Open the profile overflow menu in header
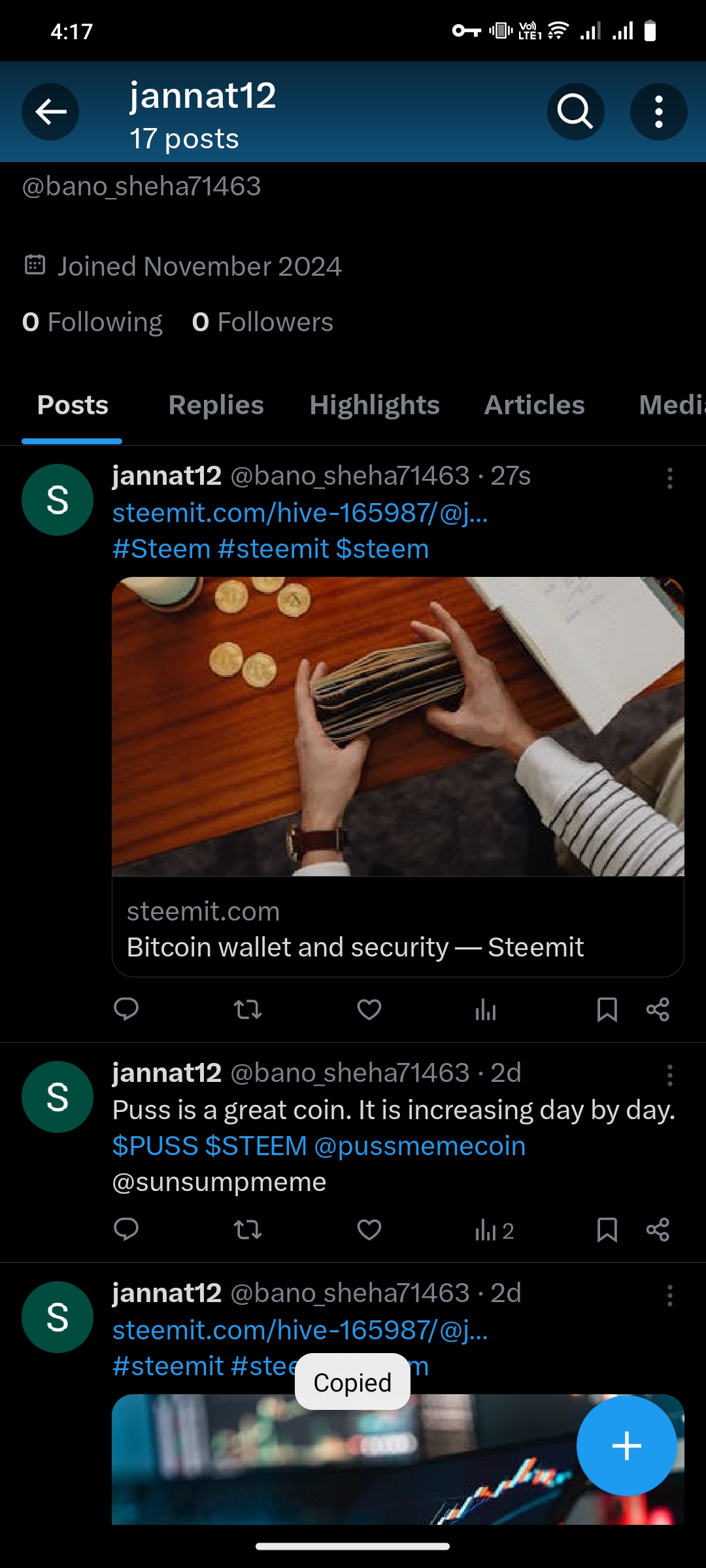 pos(658,112)
